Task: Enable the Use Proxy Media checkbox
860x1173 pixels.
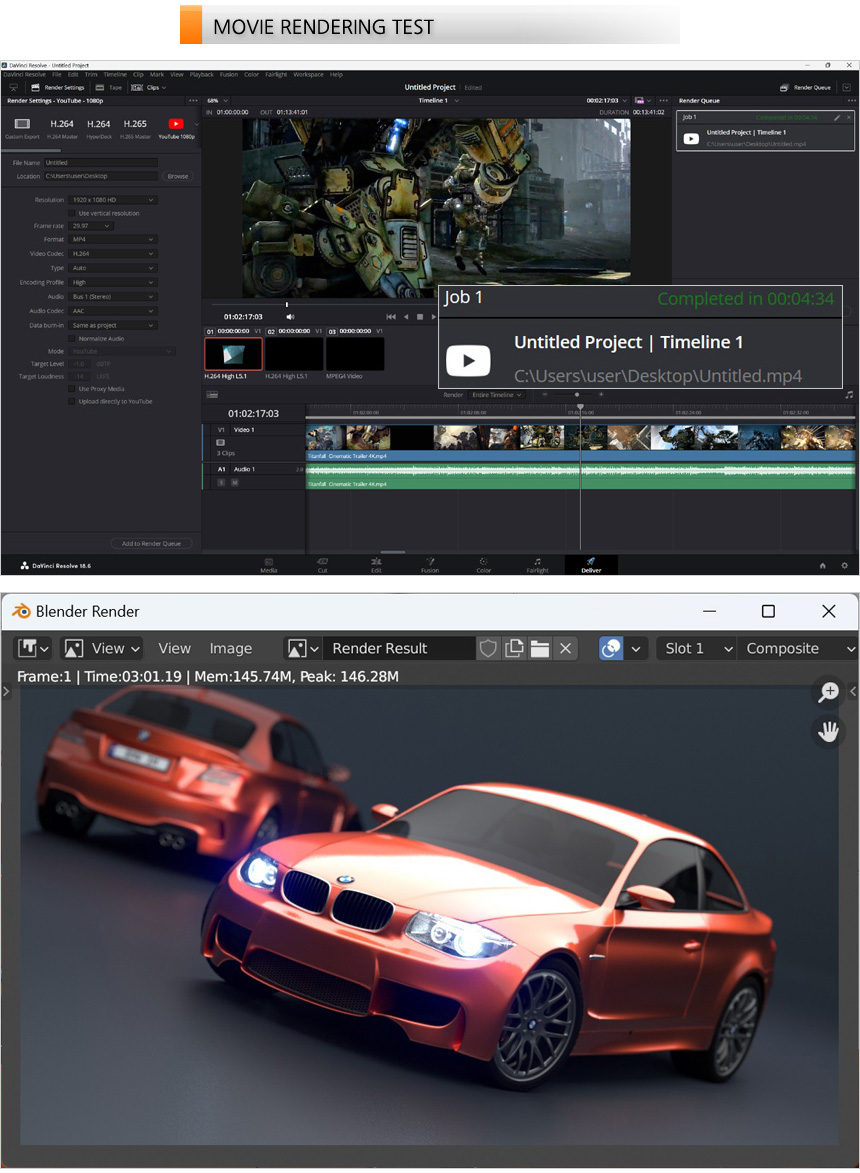Action: (x=73, y=389)
